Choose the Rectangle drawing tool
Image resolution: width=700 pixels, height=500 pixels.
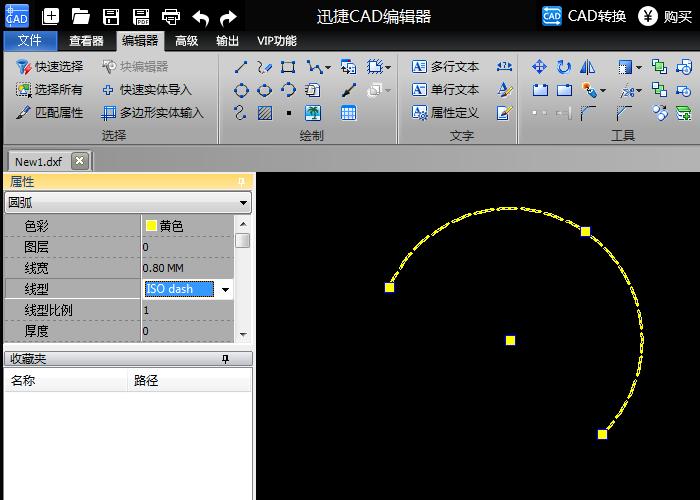[288, 67]
